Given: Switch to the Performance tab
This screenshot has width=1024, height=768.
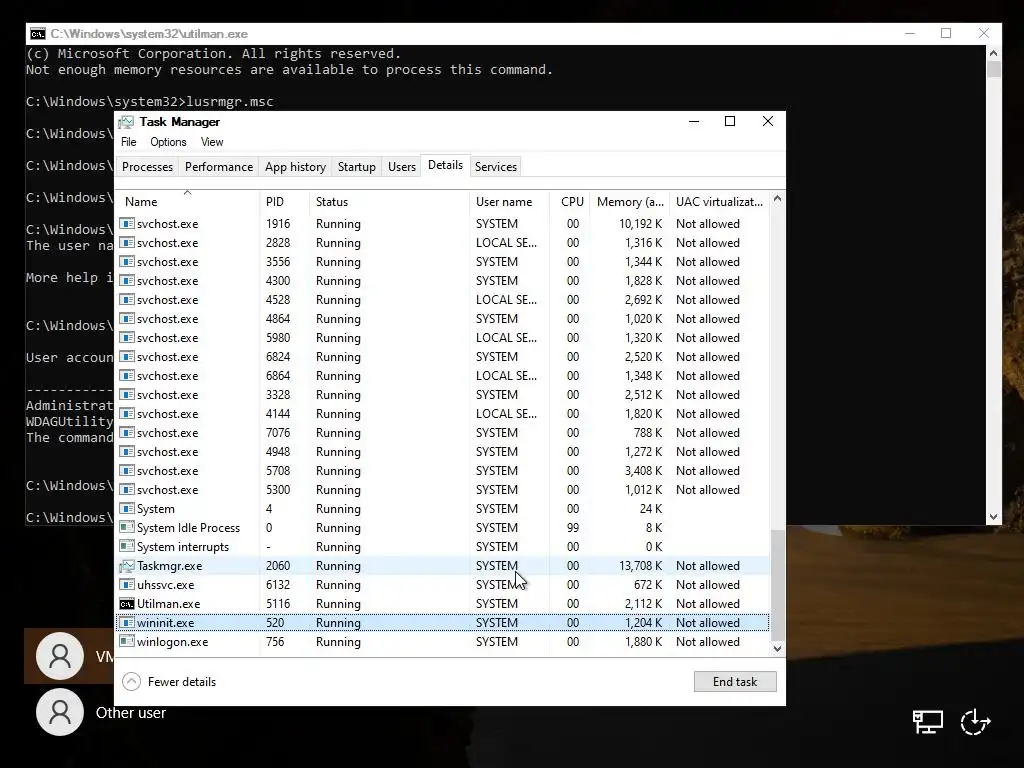Looking at the screenshot, I should click(219, 167).
